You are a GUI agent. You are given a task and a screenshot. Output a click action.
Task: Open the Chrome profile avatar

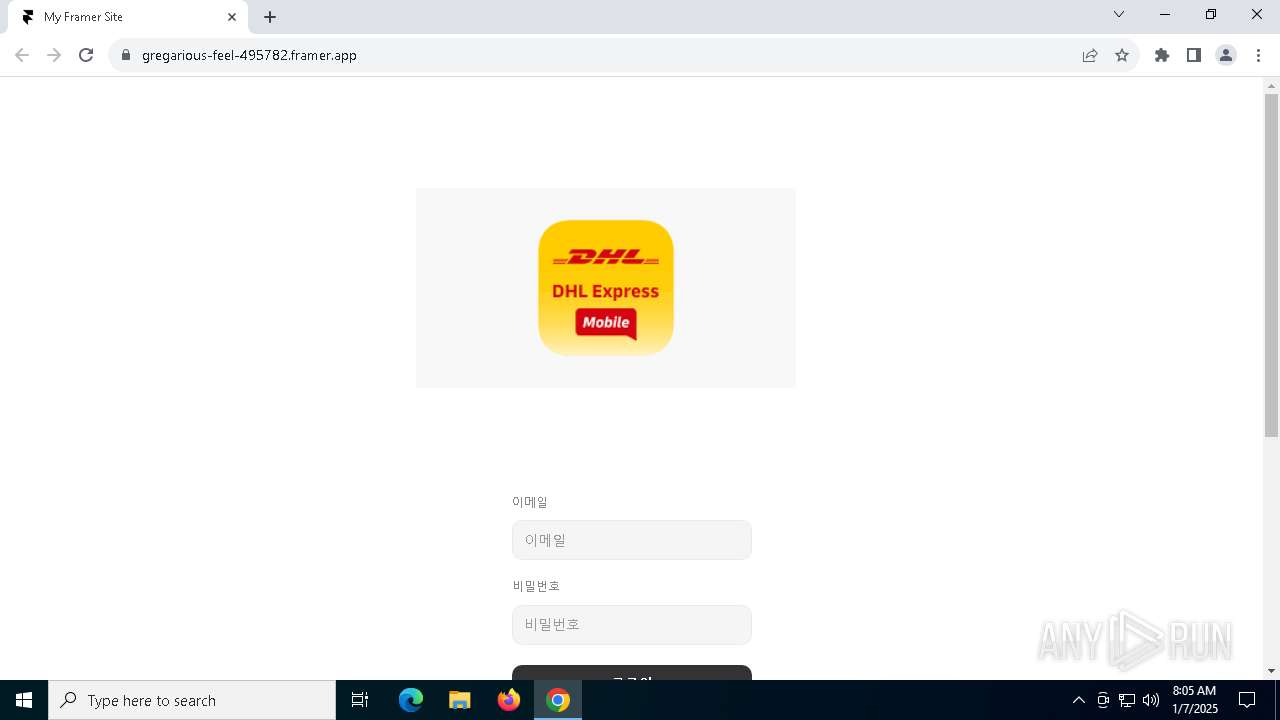(x=1226, y=55)
